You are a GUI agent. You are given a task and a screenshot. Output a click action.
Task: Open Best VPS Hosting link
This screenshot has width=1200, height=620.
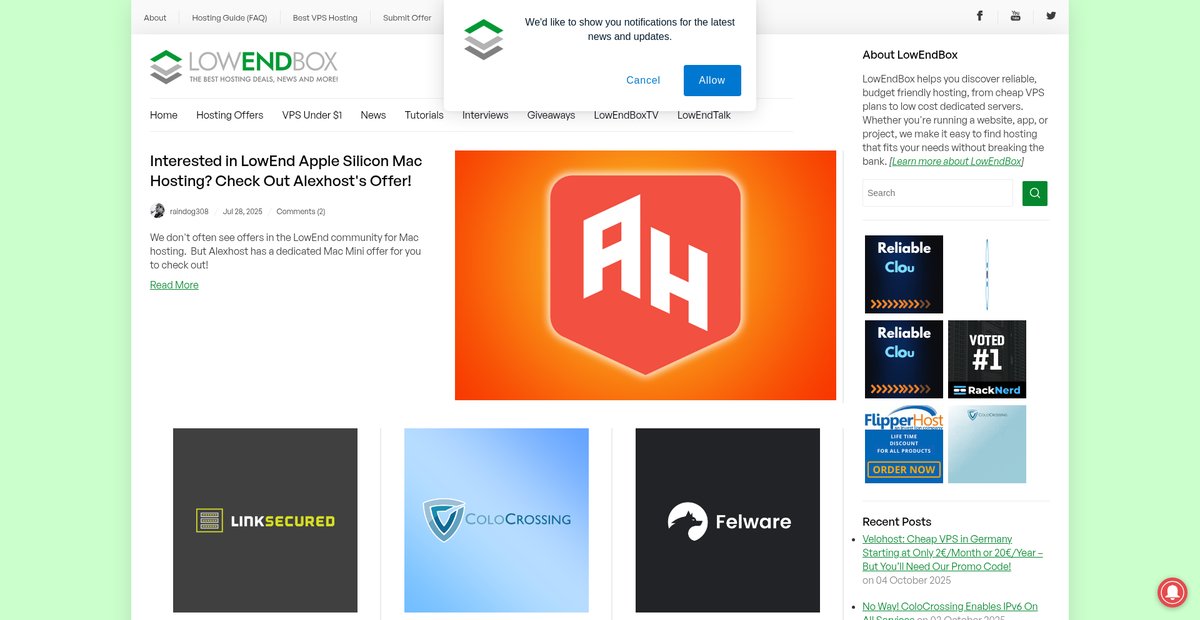coord(325,17)
